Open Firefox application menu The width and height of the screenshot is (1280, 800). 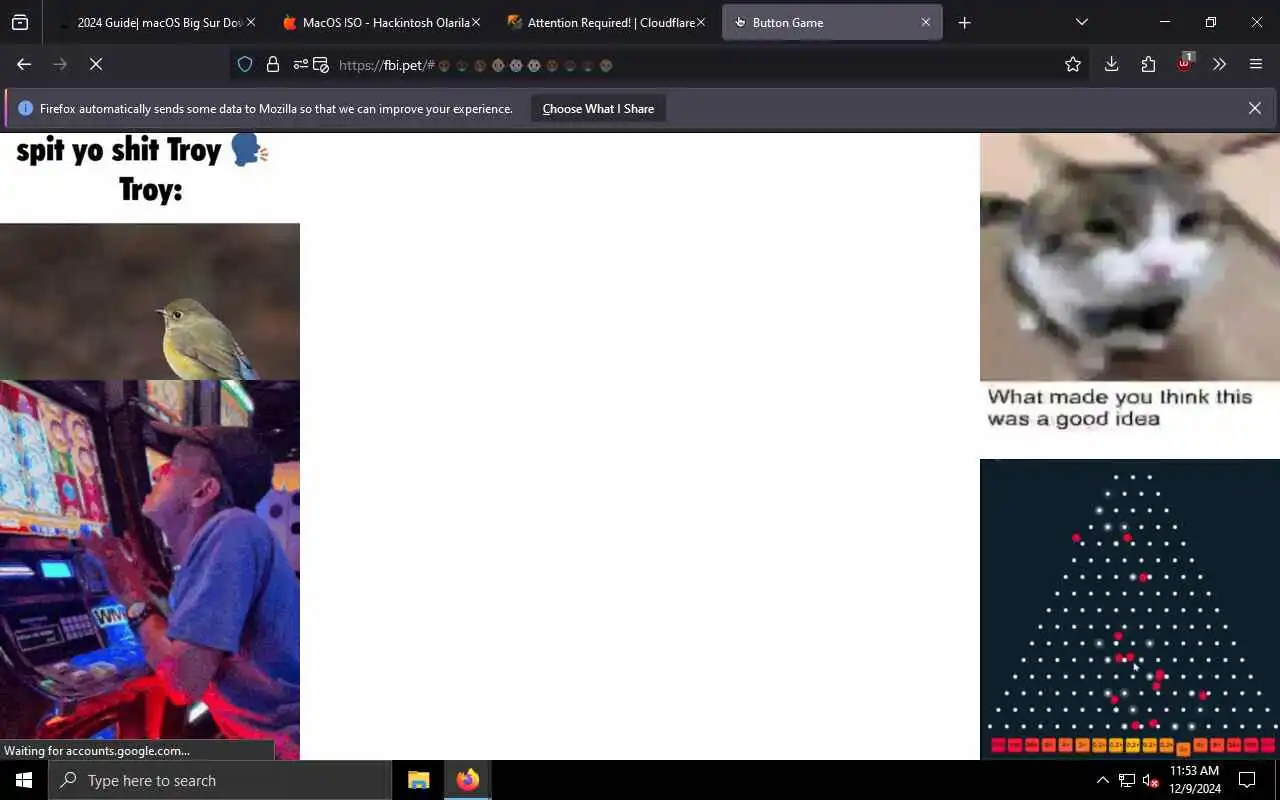point(1256,64)
